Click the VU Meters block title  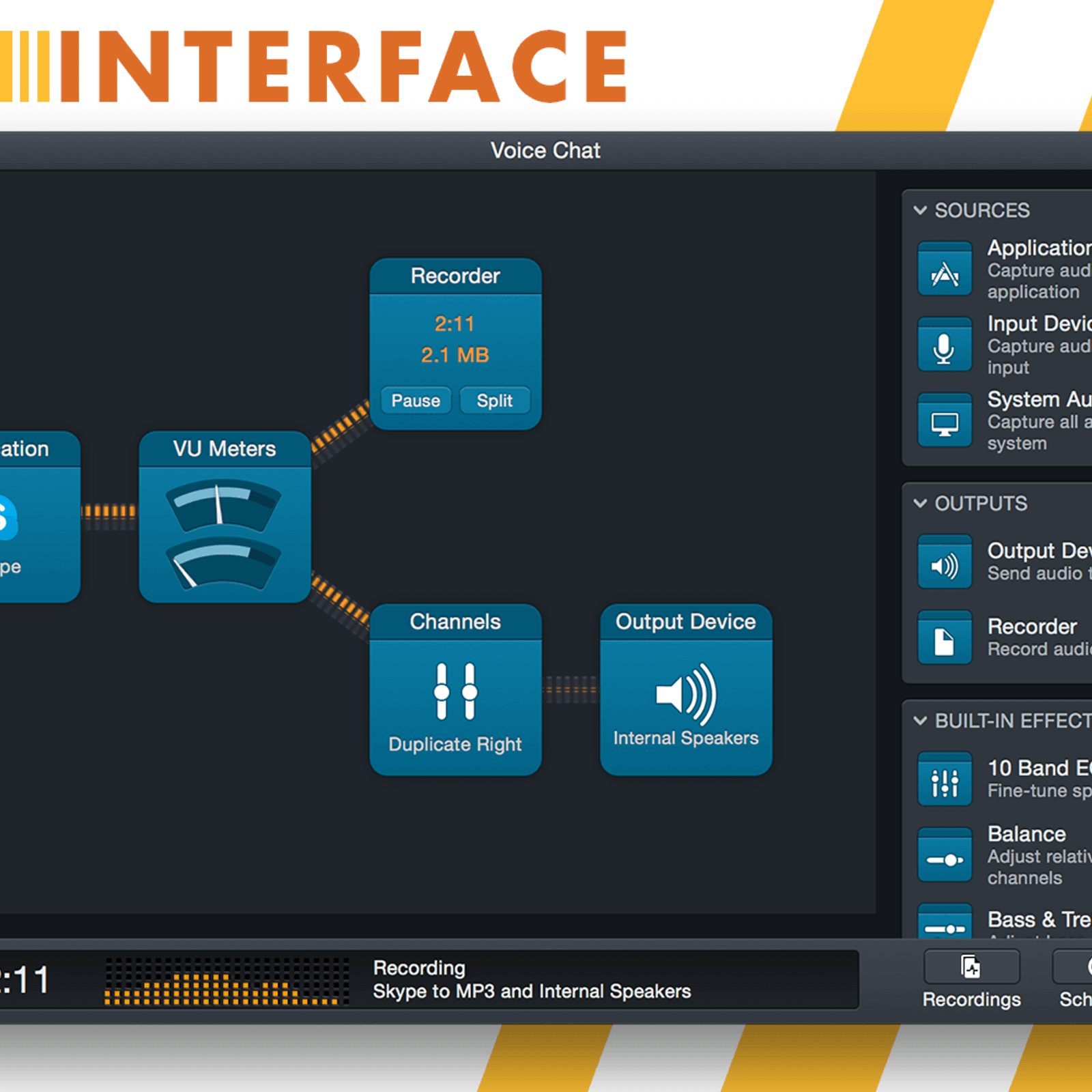pyautogui.click(x=225, y=448)
